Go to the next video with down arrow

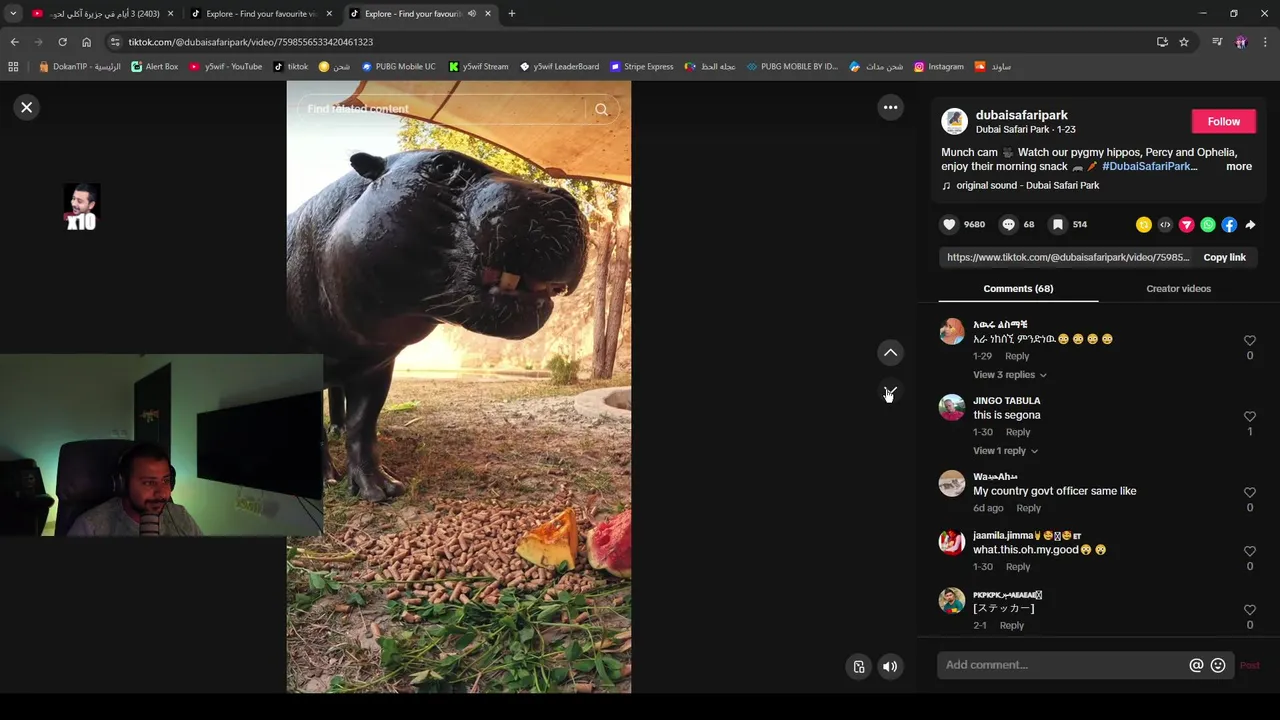click(x=890, y=392)
